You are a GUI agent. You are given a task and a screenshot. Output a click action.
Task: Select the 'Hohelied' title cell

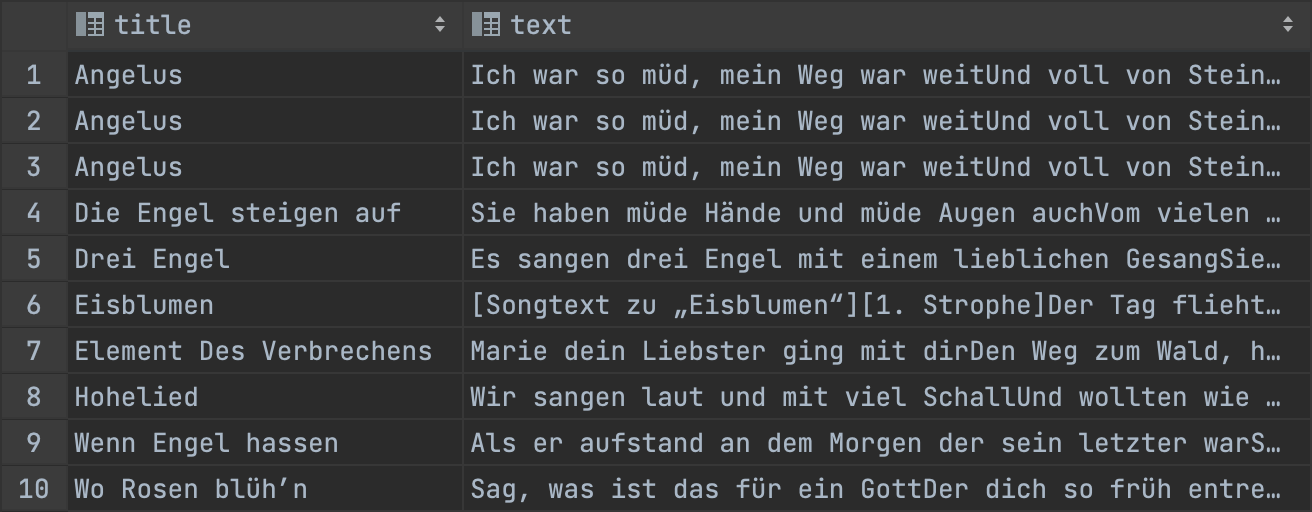tap(136, 397)
